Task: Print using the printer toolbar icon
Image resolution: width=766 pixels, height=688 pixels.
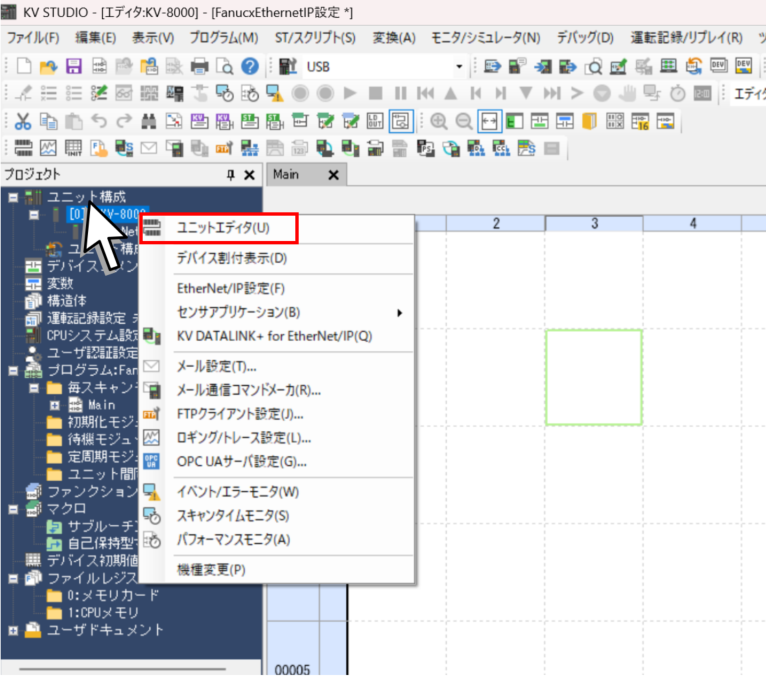Action: pyautogui.click(x=199, y=66)
